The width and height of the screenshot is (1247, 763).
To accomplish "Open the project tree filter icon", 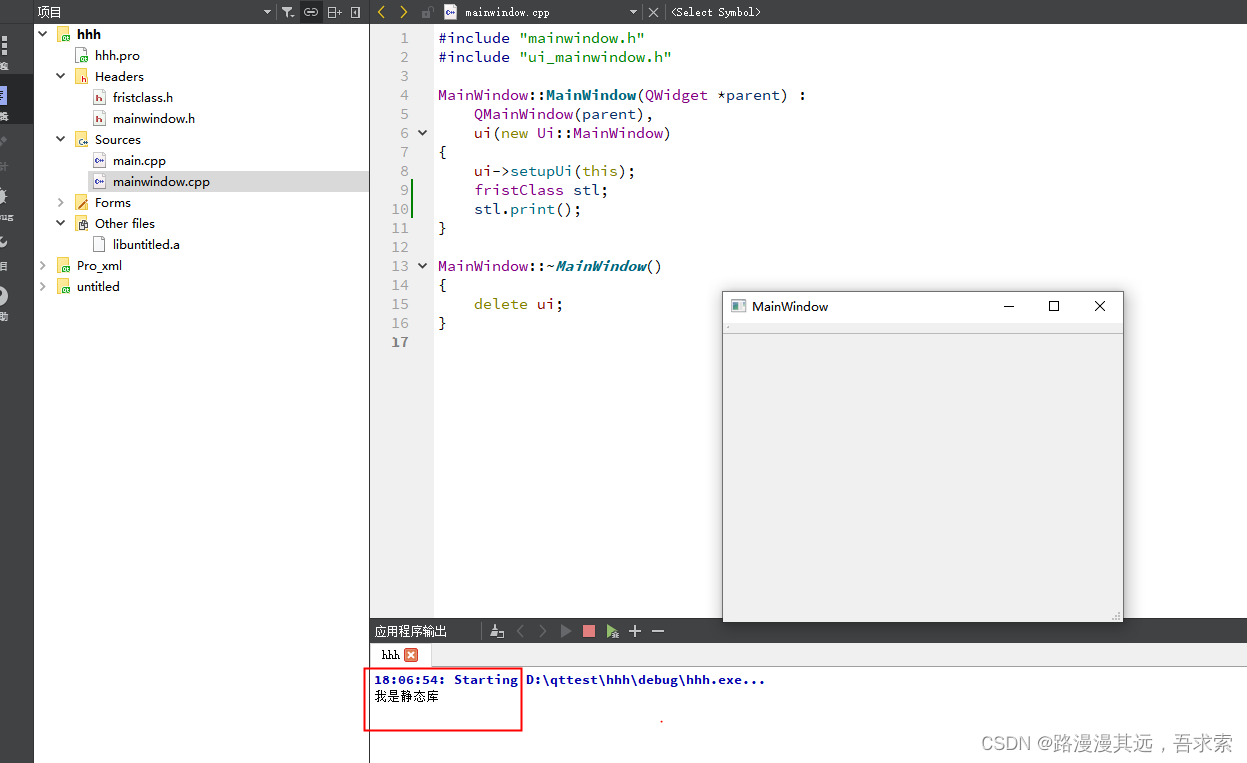I will coord(288,12).
